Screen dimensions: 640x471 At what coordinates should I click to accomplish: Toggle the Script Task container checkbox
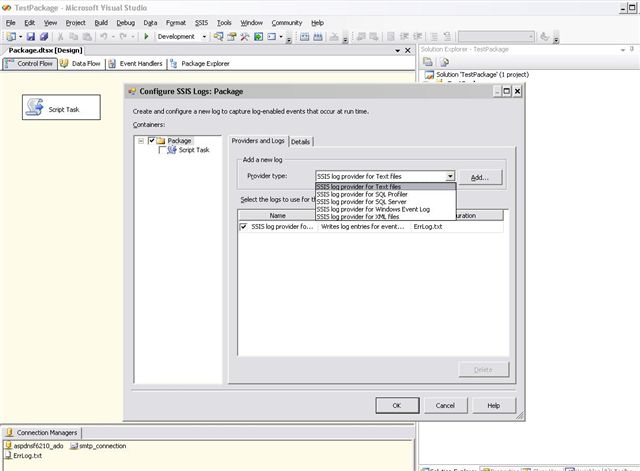coord(163,150)
